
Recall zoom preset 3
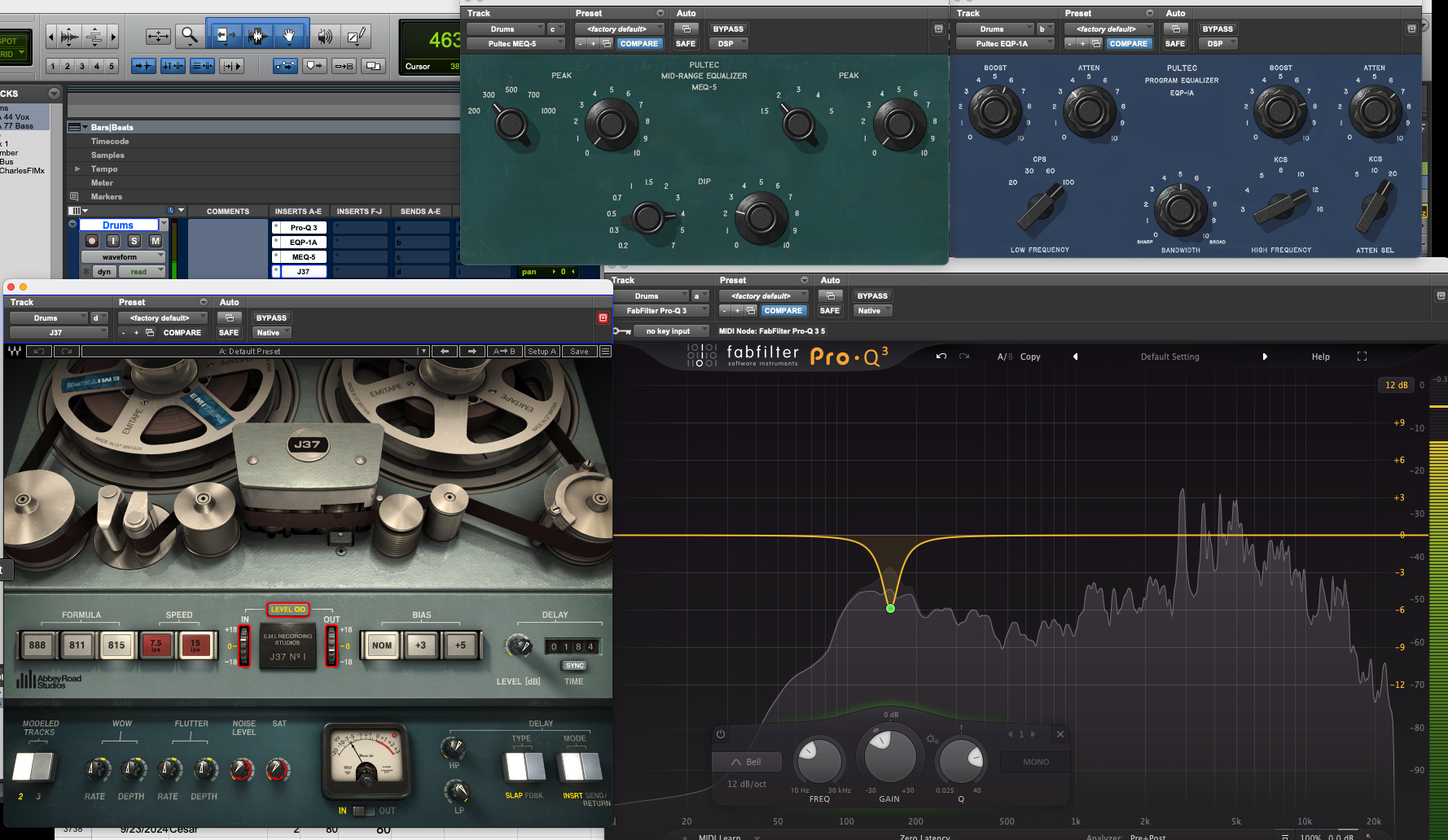[81, 66]
